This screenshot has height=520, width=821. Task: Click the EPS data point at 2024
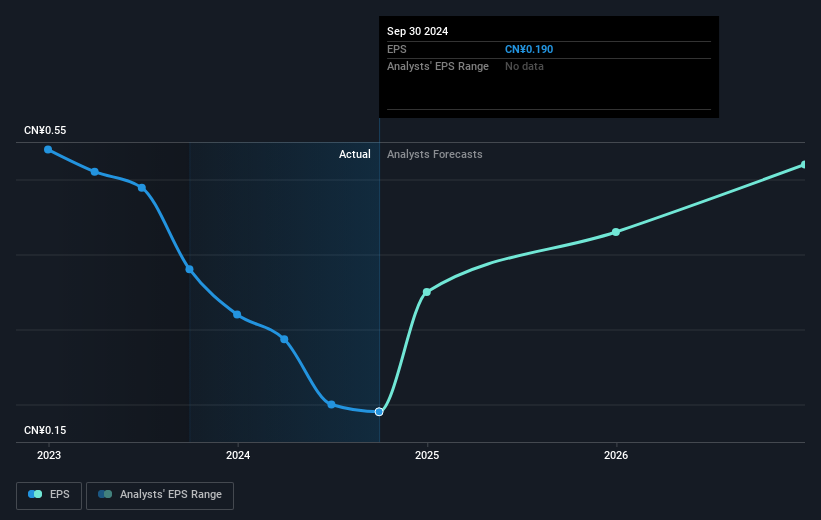pos(237,314)
